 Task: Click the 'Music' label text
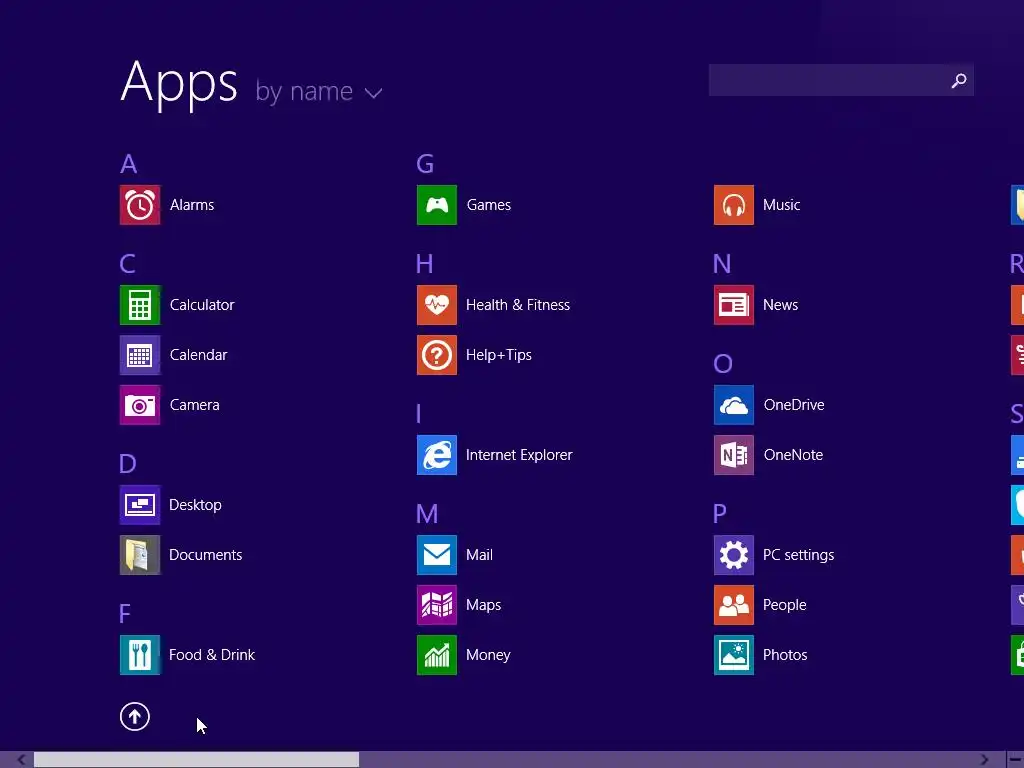pyautogui.click(x=782, y=205)
